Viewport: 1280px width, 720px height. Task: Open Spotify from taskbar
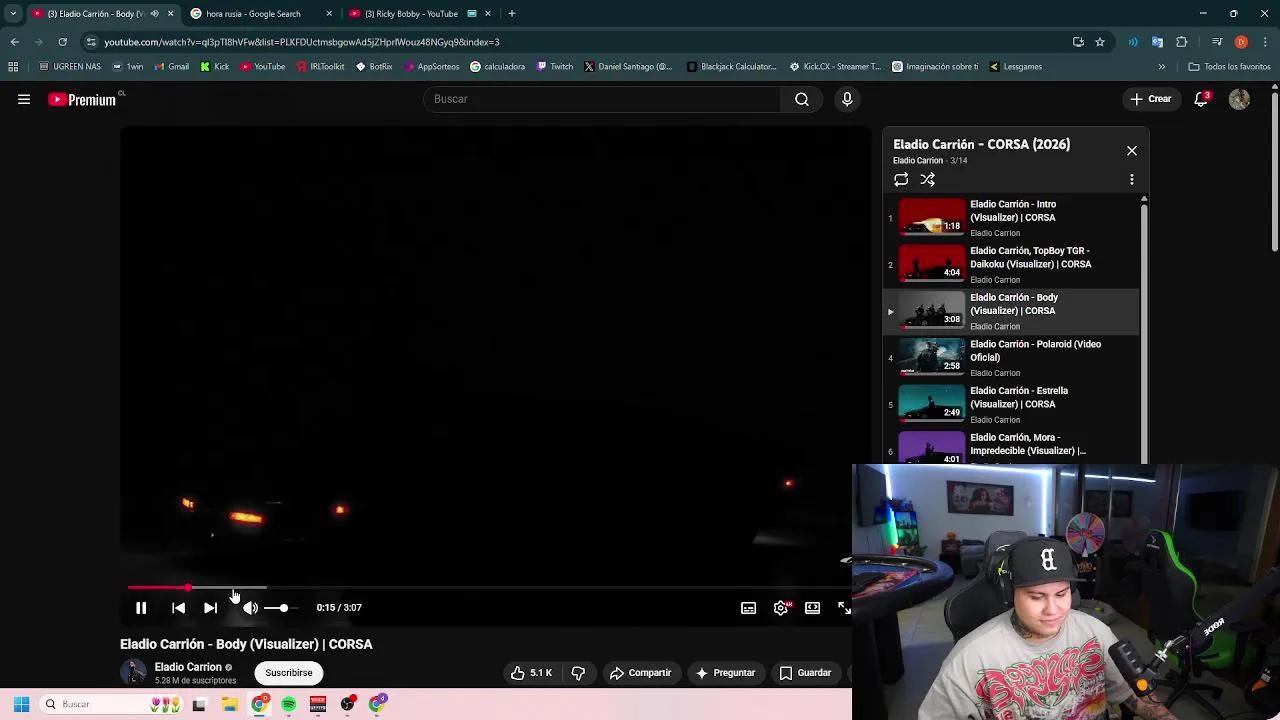click(x=288, y=704)
